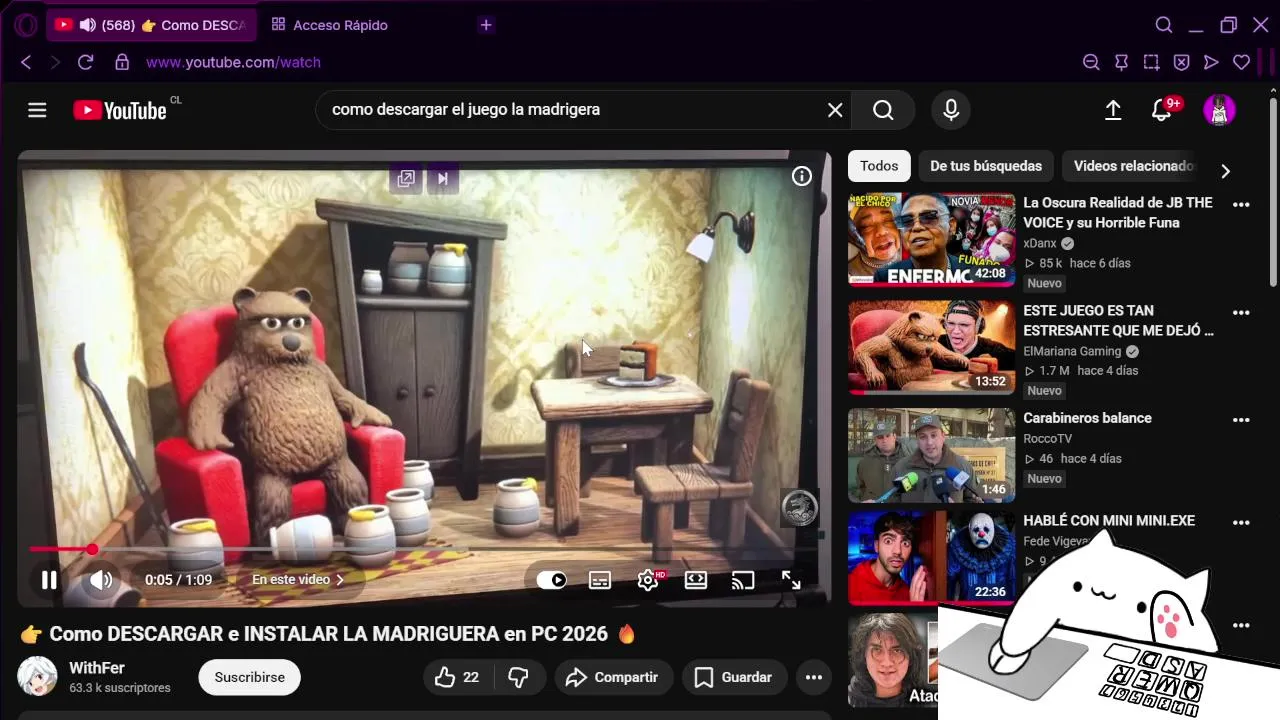Screen dimensions: 1280x720
Task: Zoom out using the address bar magnifier icon
Action: pos(1091,62)
